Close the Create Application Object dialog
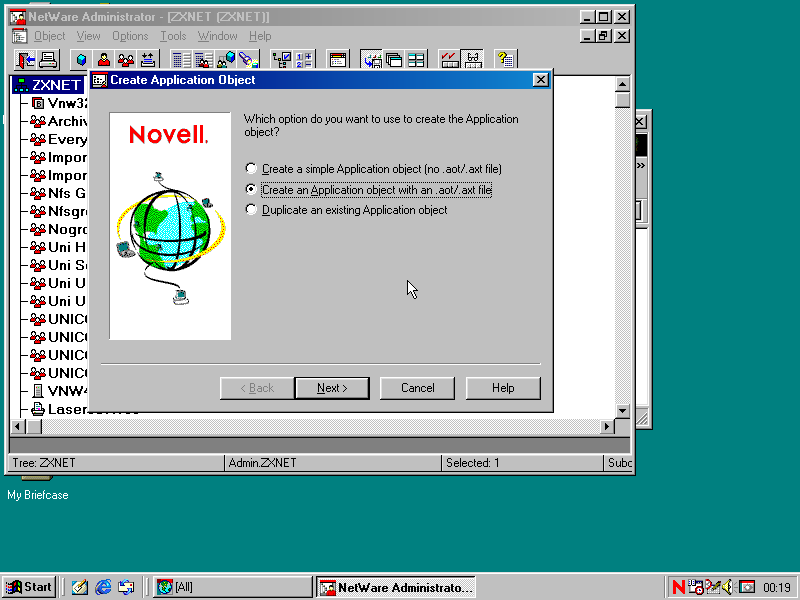Viewport: 800px width, 600px height. (540, 80)
